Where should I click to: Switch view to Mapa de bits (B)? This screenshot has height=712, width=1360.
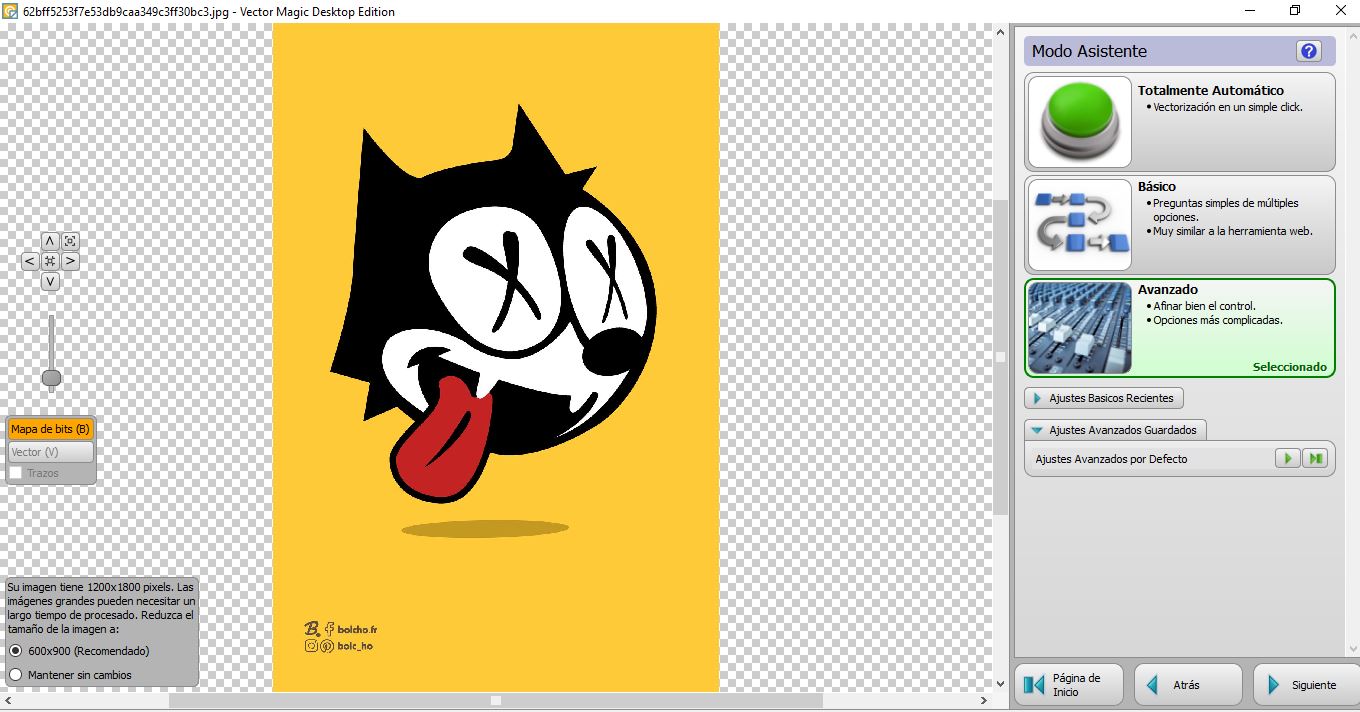pos(51,429)
